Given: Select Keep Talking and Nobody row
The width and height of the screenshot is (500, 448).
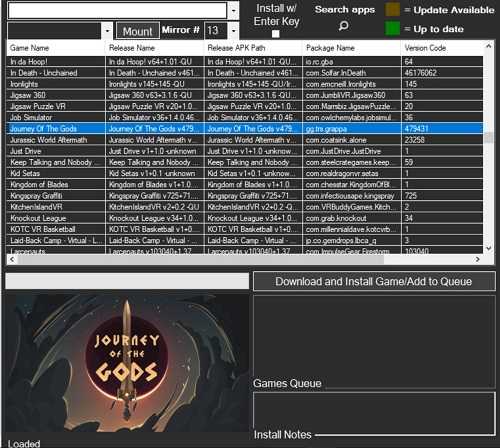Looking at the screenshot, I should [245, 162].
